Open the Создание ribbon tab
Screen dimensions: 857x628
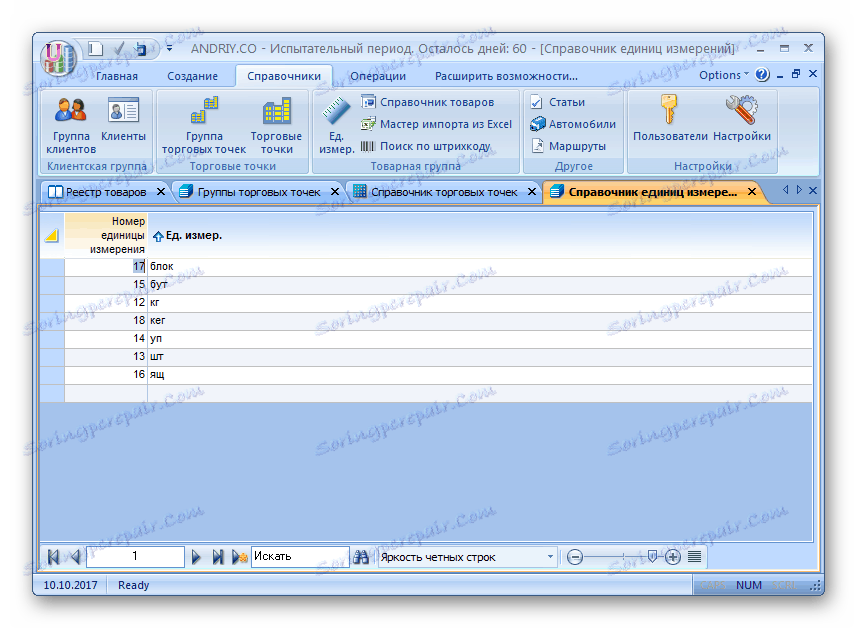pyautogui.click(x=192, y=77)
